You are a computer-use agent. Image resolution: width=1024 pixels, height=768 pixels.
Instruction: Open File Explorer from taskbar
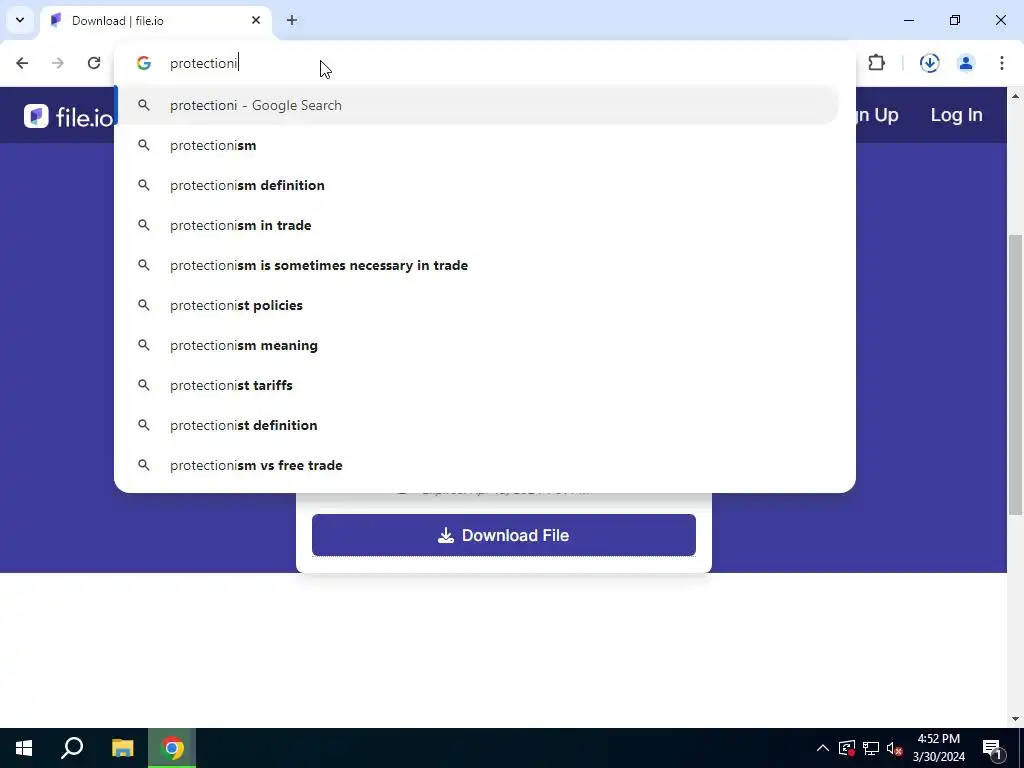click(122, 748)
